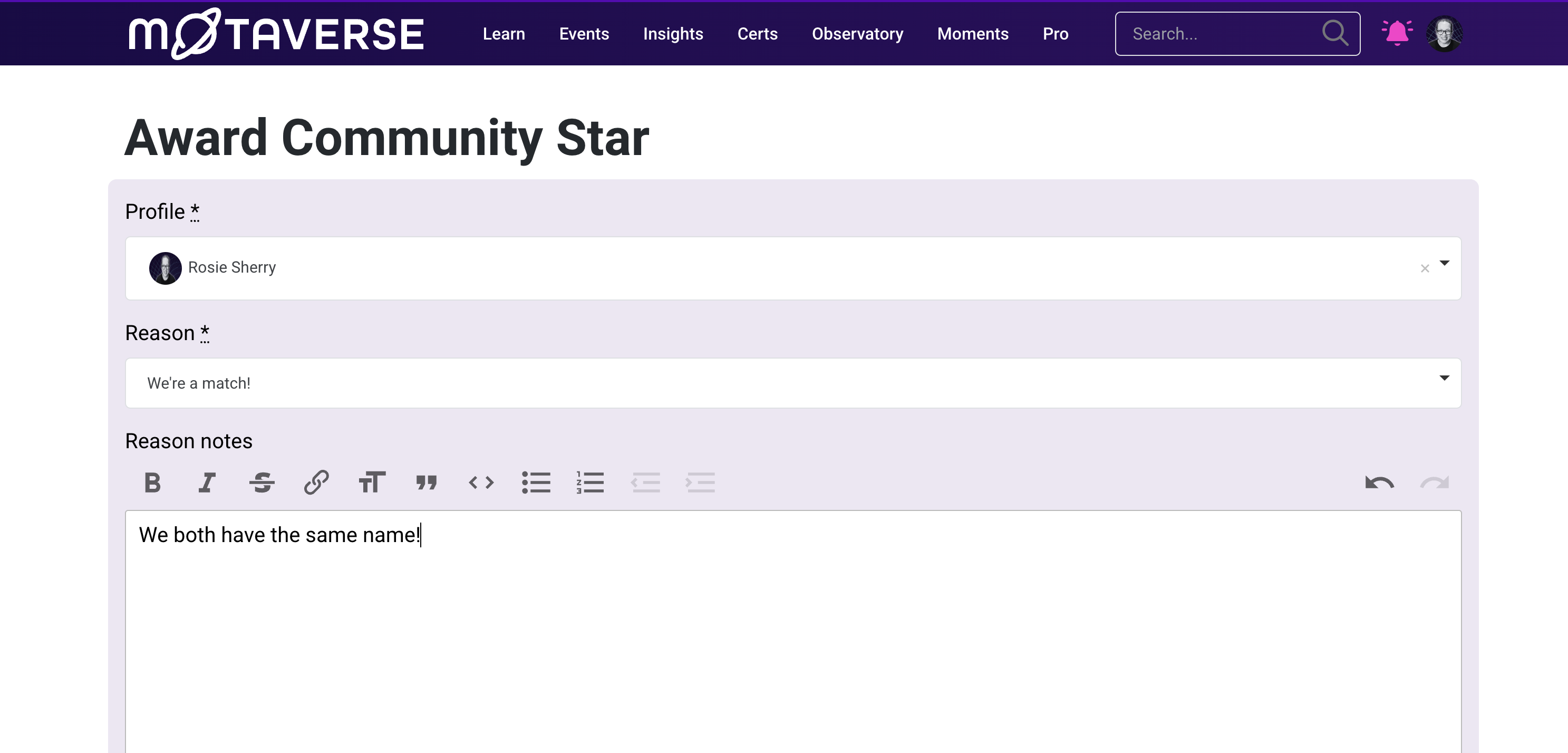Apply strikethrough formatting
The width and height of the screenshot is (1568, 753).
[x=261, y=482]
